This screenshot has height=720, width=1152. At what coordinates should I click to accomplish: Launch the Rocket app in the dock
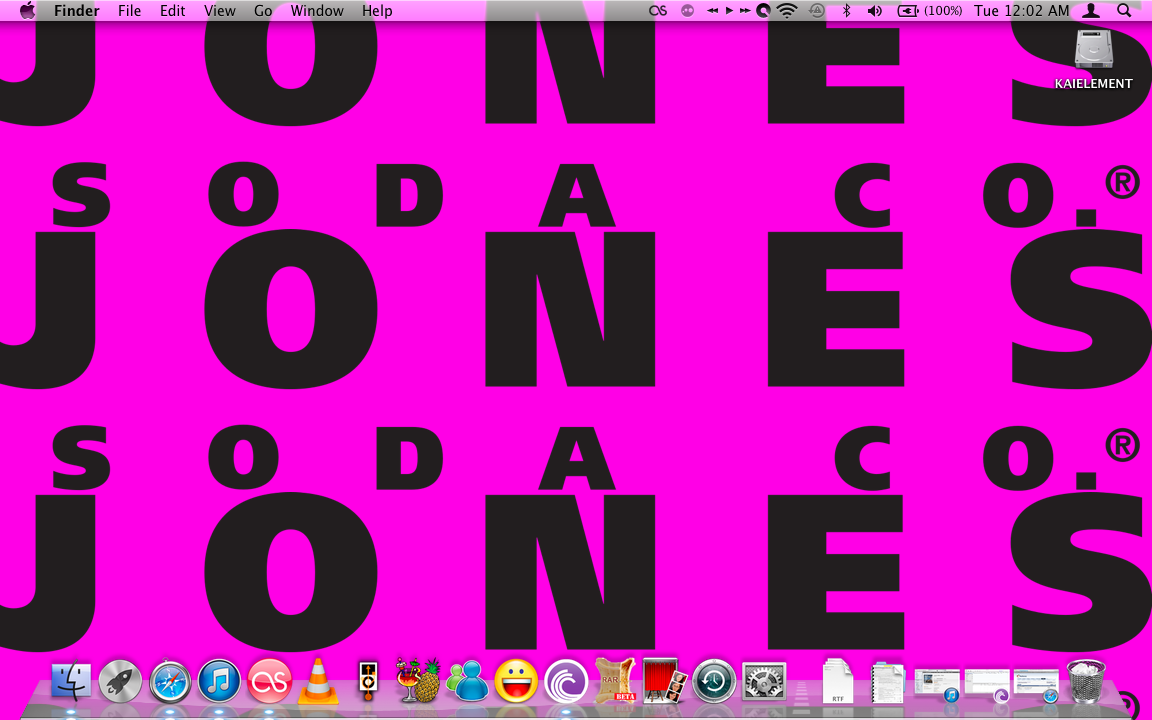(x=120, y=681)
